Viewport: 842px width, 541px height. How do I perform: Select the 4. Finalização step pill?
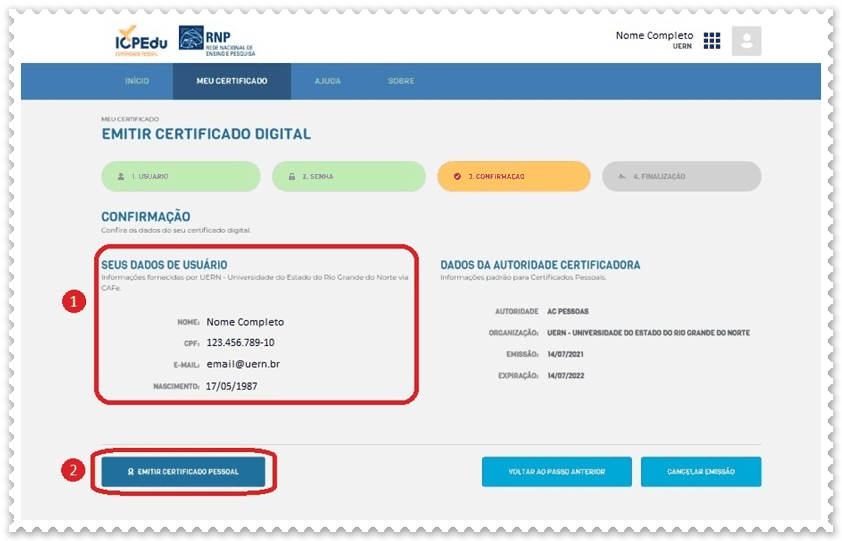[x=681, y=176]
